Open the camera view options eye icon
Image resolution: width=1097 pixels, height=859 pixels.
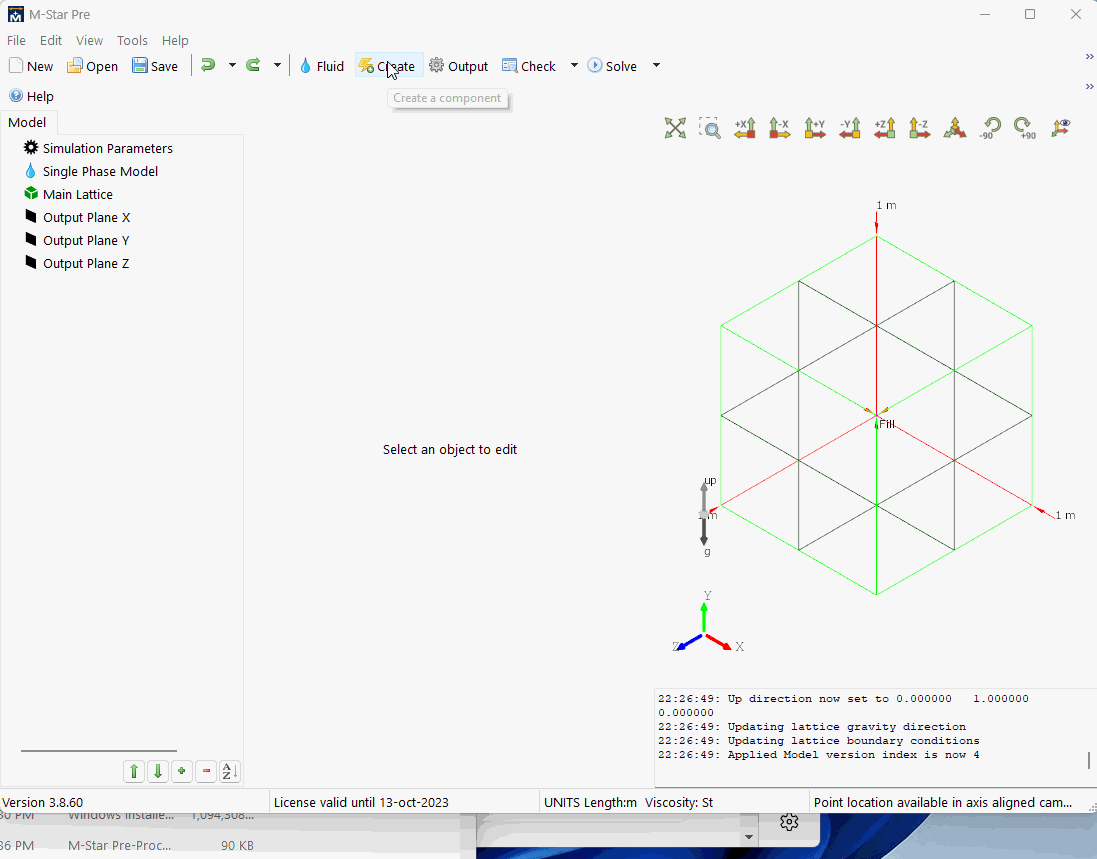click(x=1061, y=128)
